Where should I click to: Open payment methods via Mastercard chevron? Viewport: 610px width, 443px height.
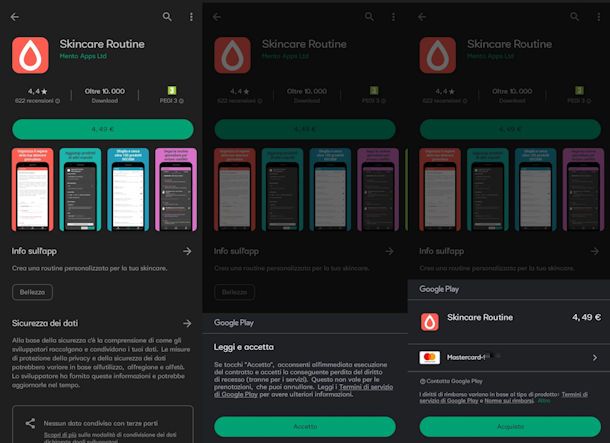595,357
